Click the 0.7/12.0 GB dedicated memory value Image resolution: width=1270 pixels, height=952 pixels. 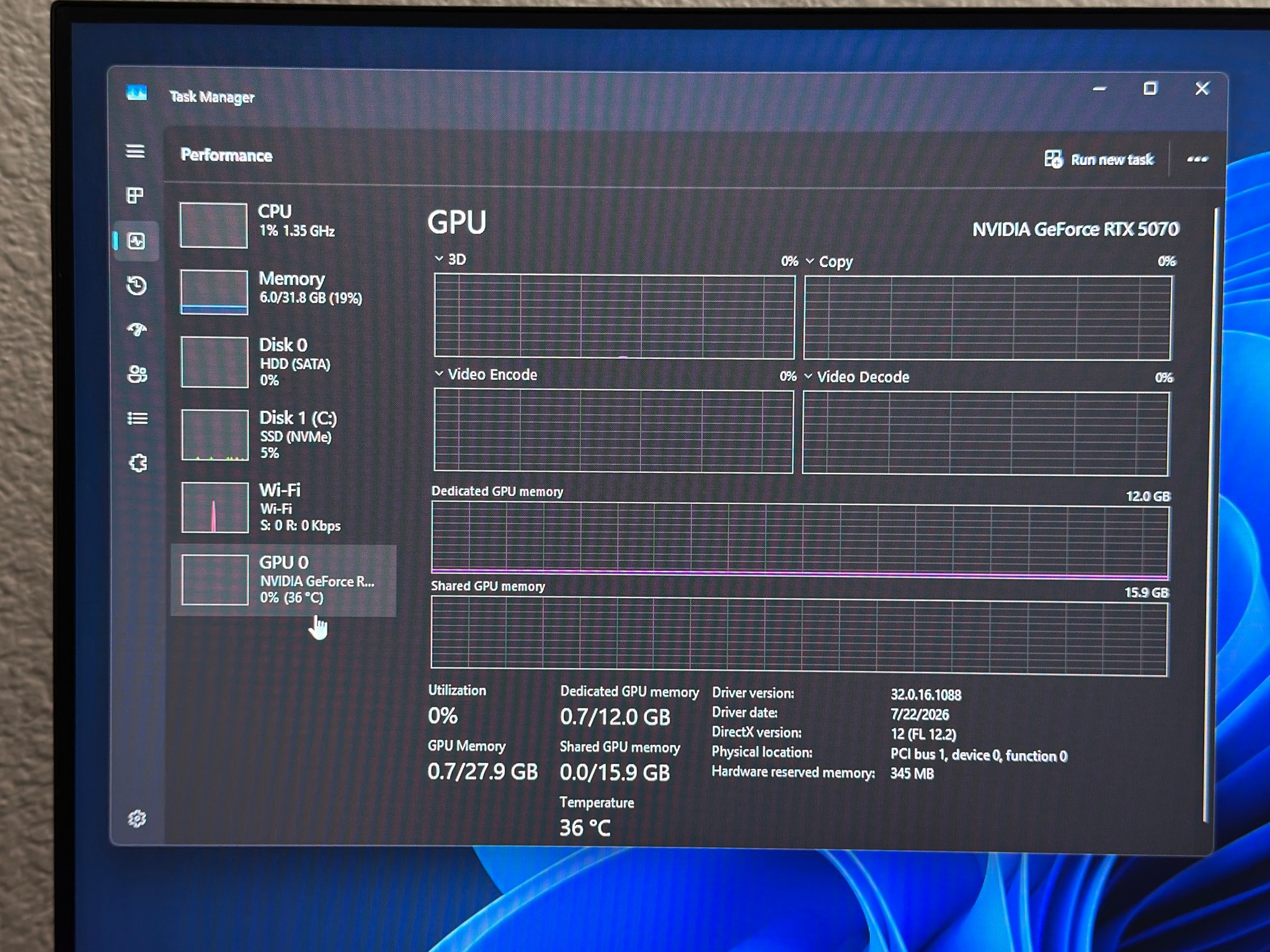point(615,717)
